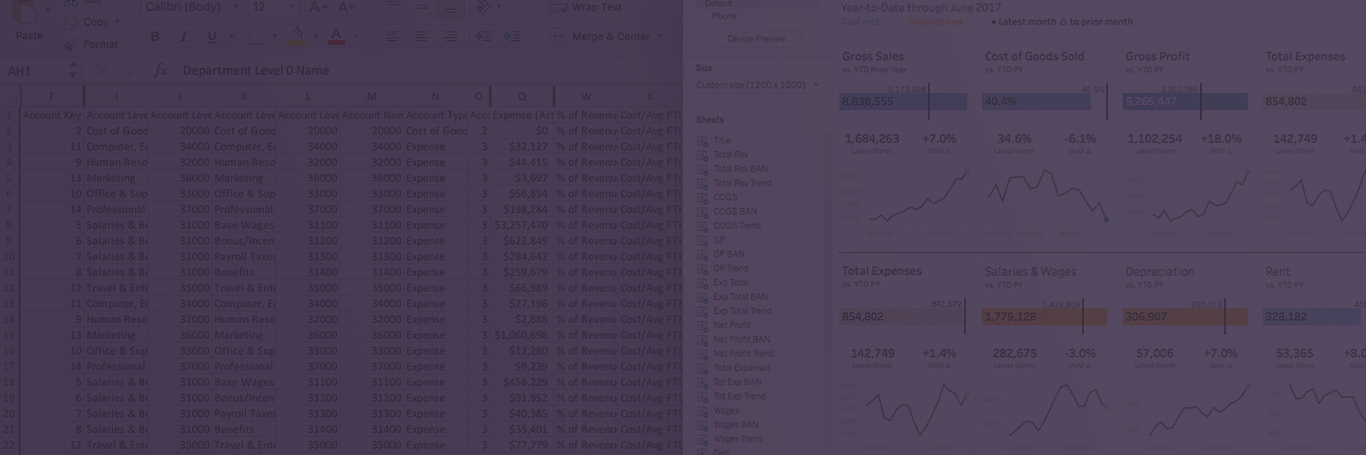The height and width of the screenshot is (455, 1366).
Task: Apply underline with the U icon
Action: click(212, 37)
